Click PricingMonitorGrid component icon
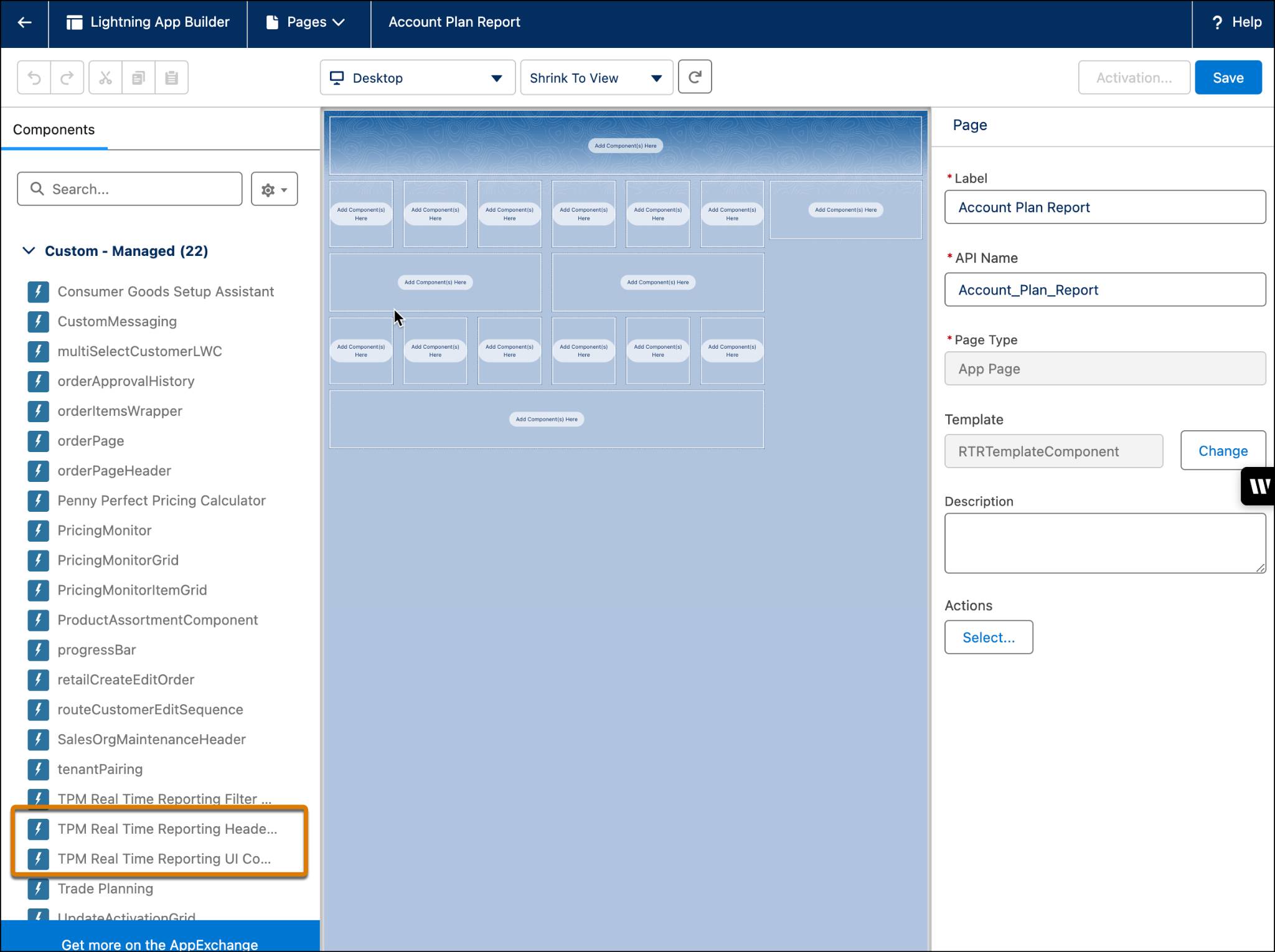Image resolution: width=1275 pixels, height=952 pixels. (x=39, y=560)
